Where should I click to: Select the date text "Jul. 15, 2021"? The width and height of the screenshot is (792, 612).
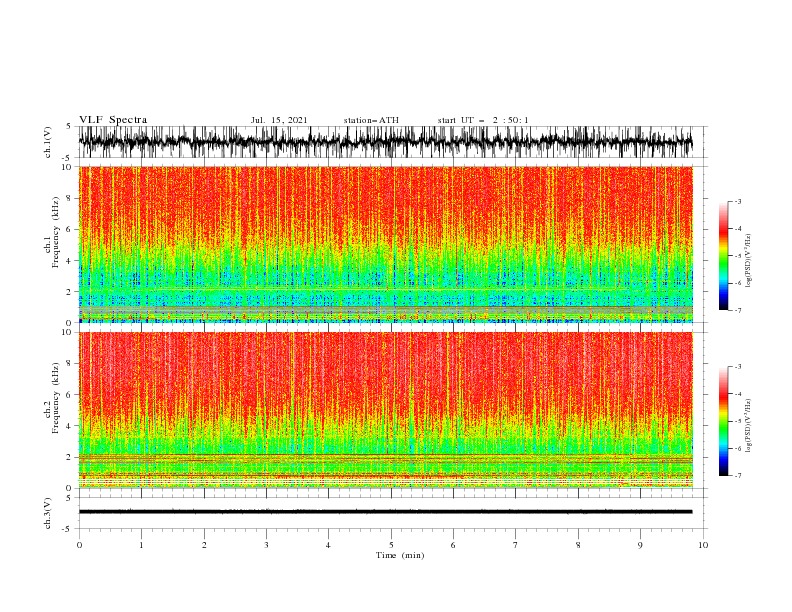[279, 120]
